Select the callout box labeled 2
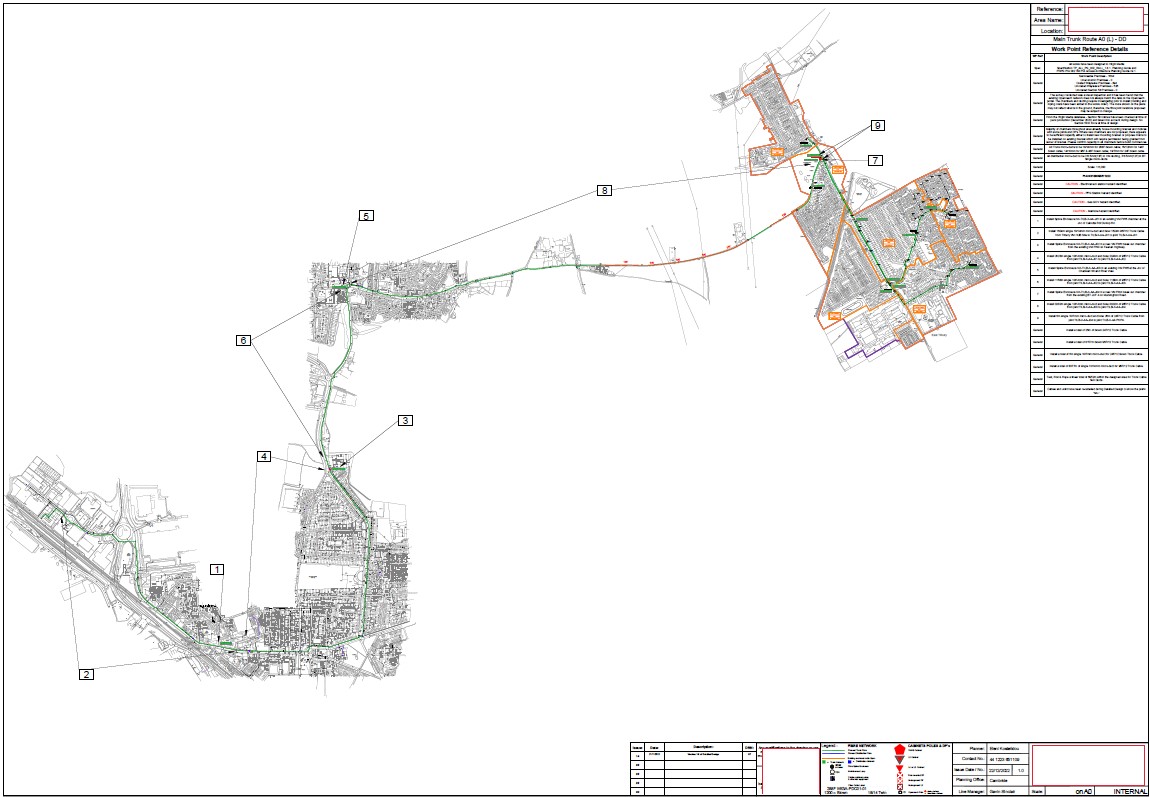 pyautogui.click(x=87, y=674)
